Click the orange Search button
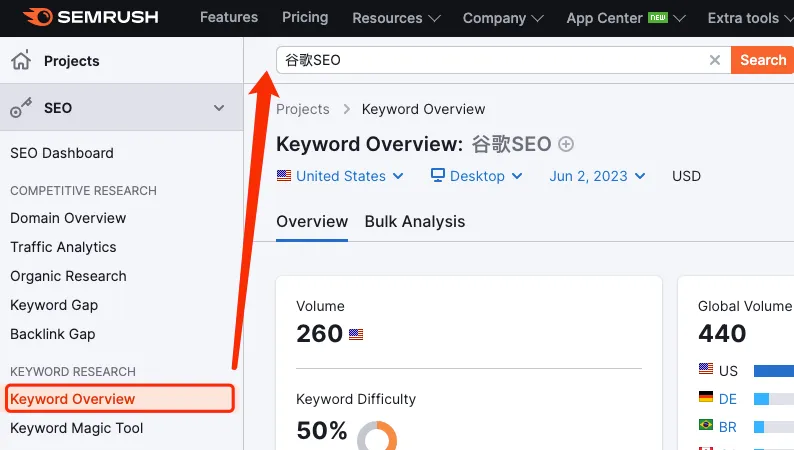The height and width of the screenshot is (450, 794). point(763,60)
